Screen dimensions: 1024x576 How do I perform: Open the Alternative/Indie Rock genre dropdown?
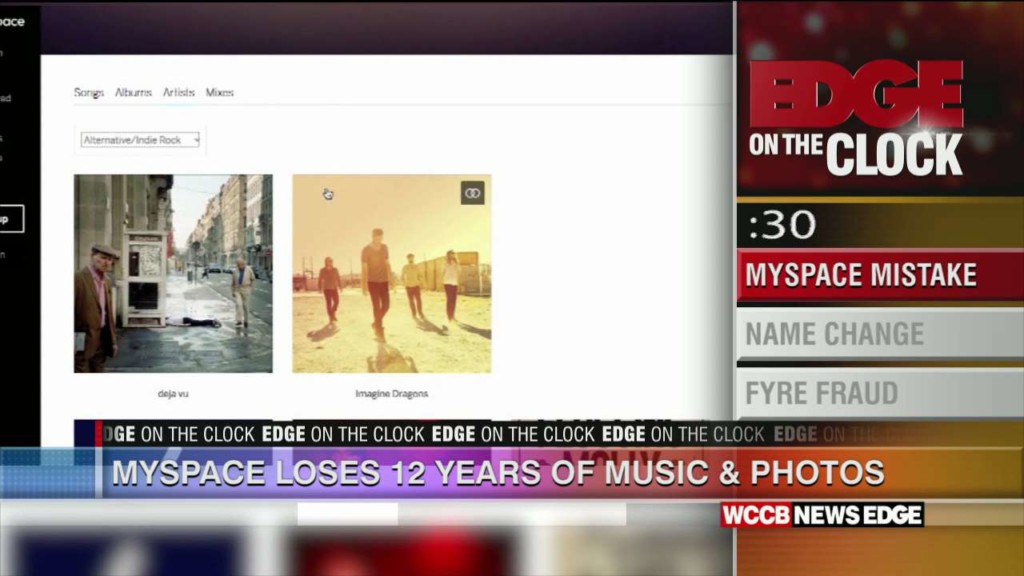(140, 140)
